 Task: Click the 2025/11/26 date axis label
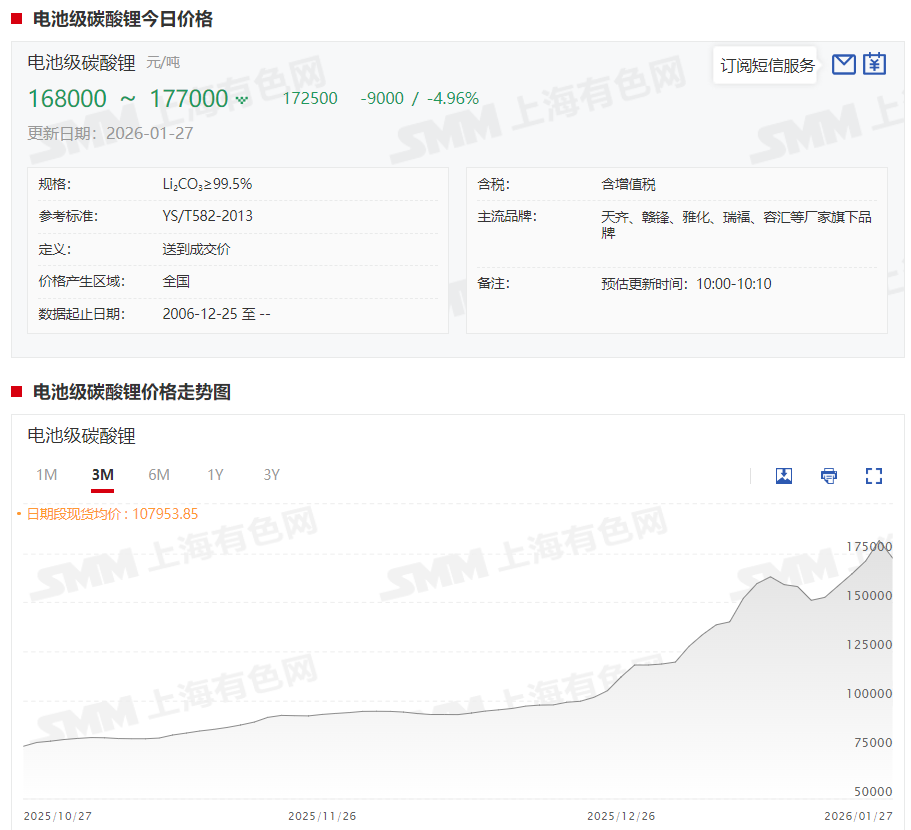coord(322,816)
